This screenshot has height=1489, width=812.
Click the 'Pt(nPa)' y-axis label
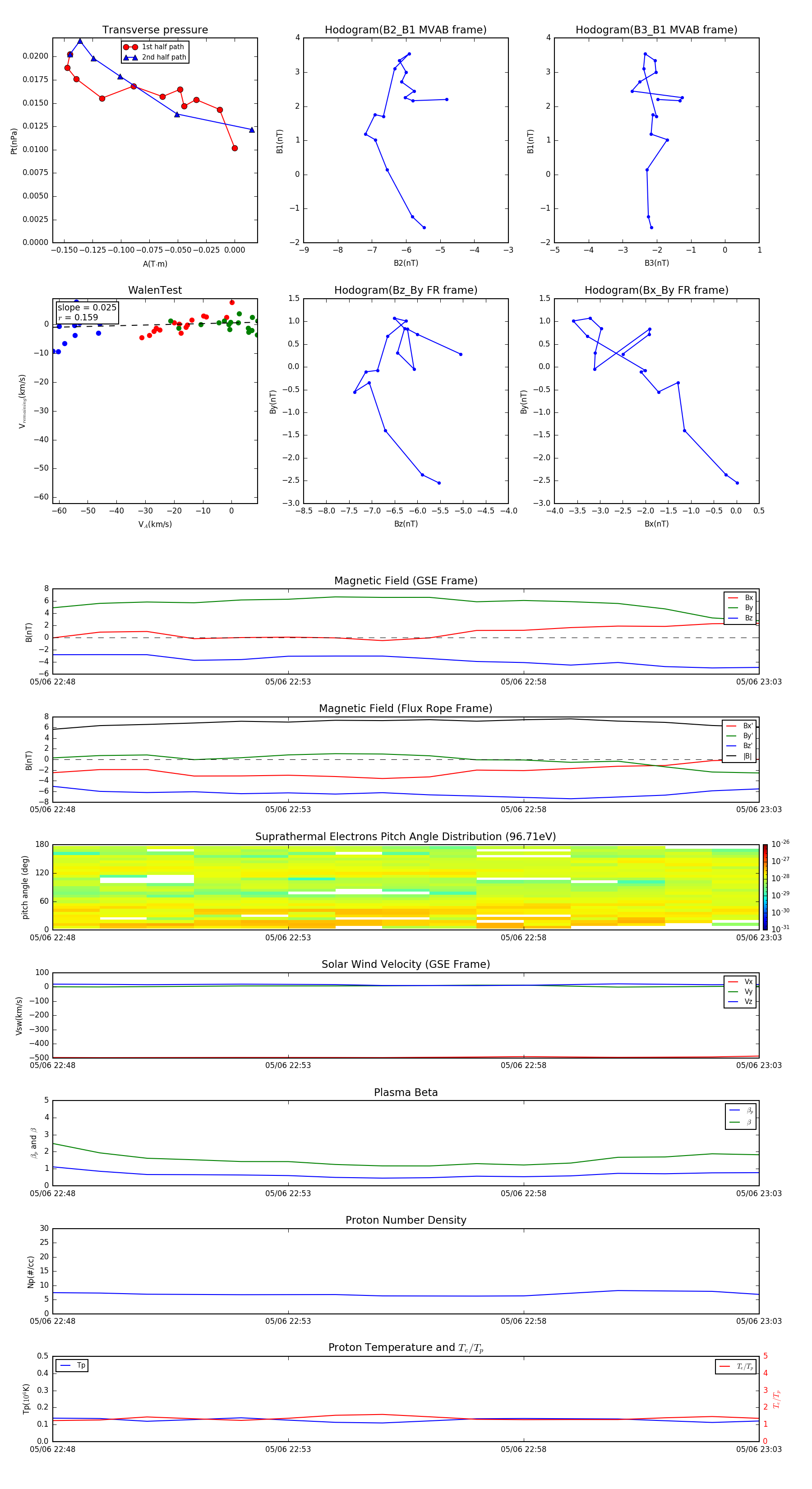14,141
